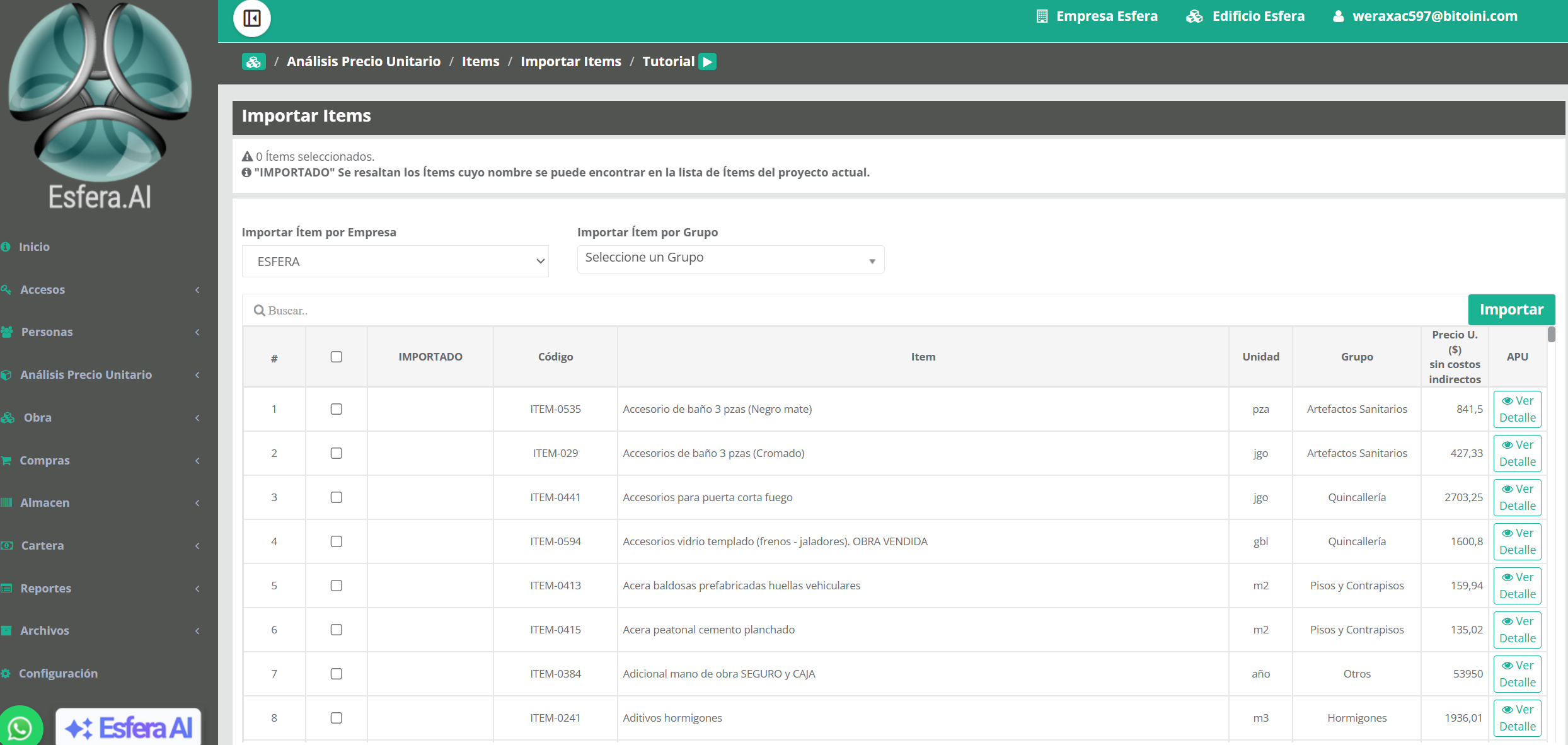Click the Empresa Esfera building icon
This screenshot has height=745, width=1568.
tap(1042, 16)
